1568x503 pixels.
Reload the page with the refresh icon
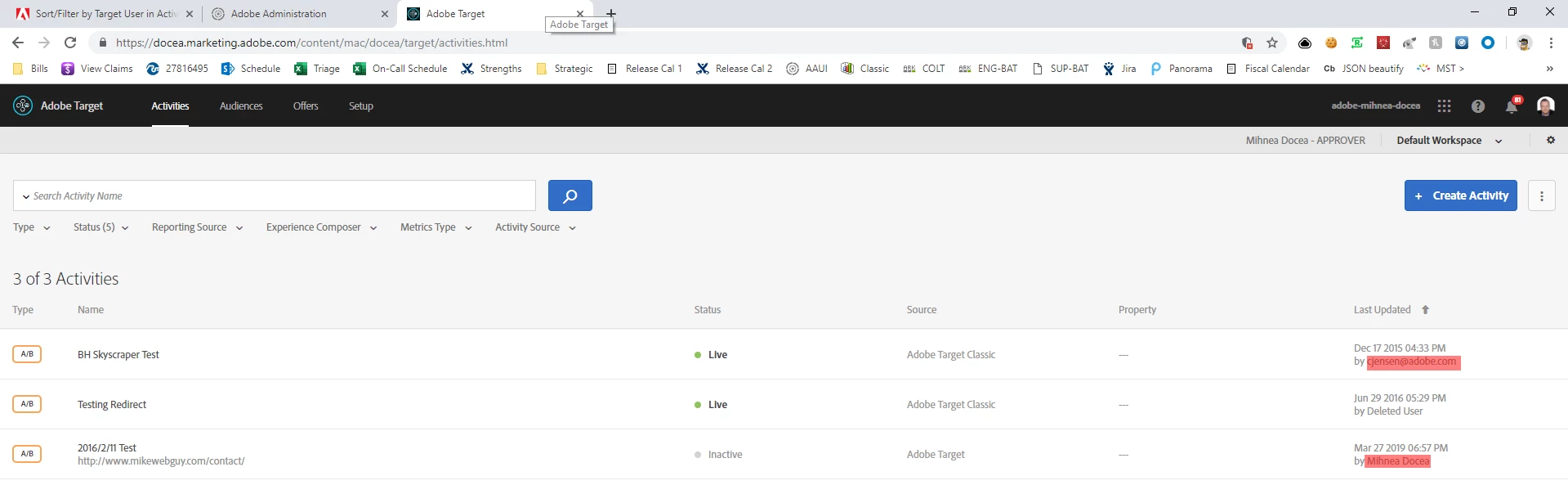coord(70,43)
